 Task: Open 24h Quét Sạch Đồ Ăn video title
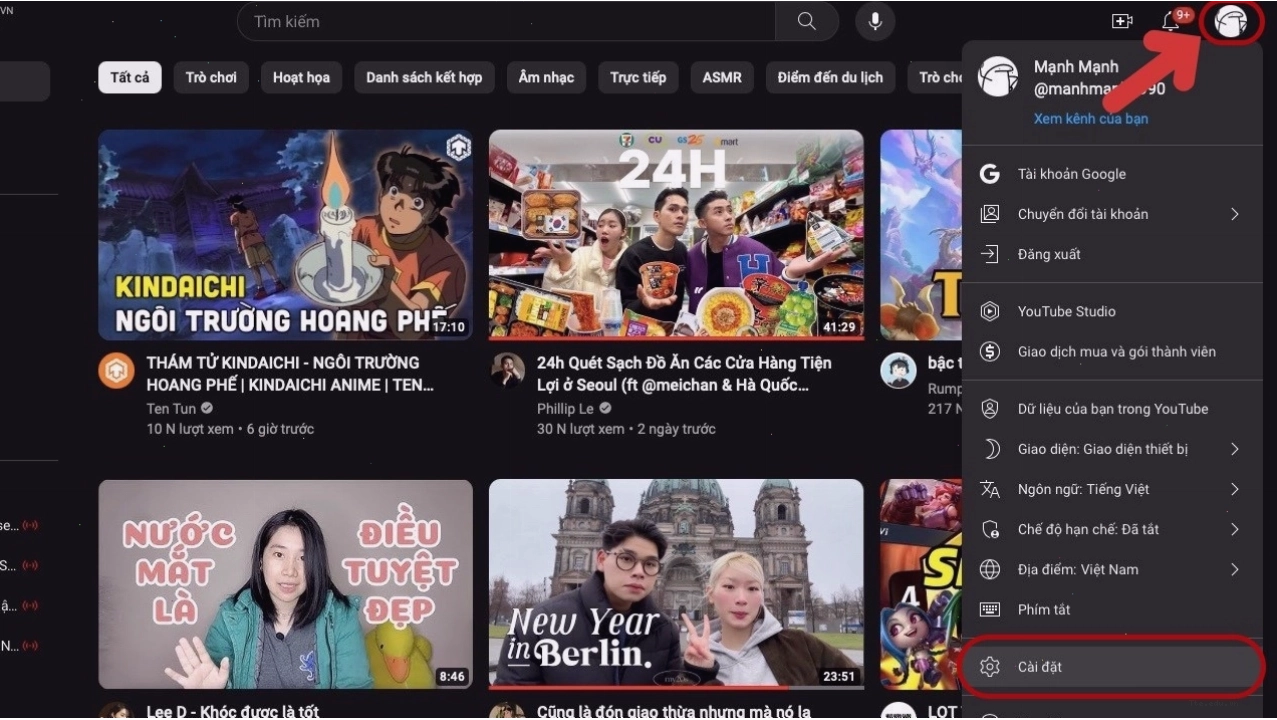[x=684, y=373]
